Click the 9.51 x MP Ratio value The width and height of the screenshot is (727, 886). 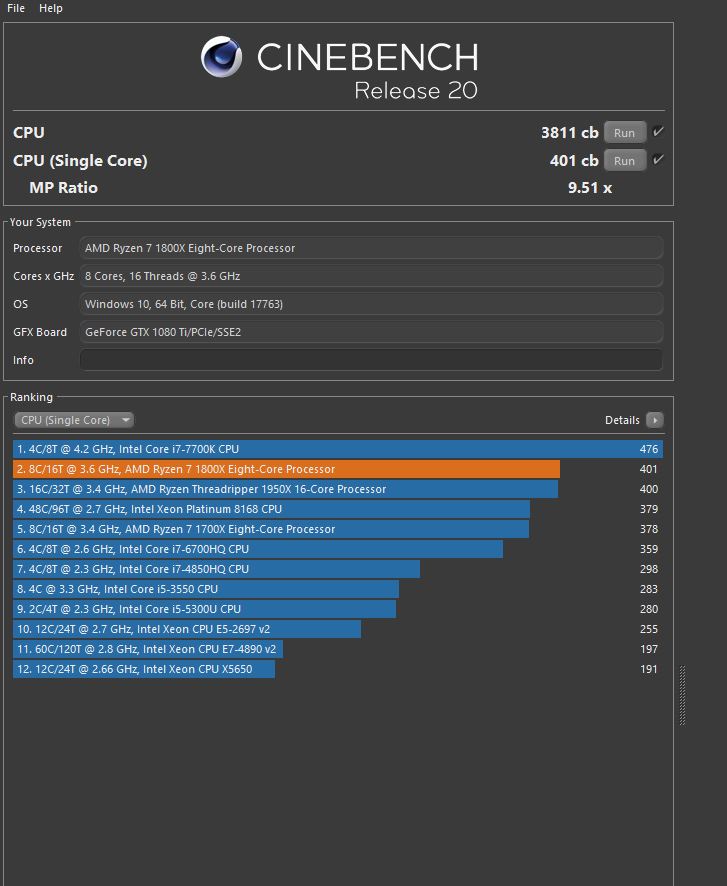590,188
